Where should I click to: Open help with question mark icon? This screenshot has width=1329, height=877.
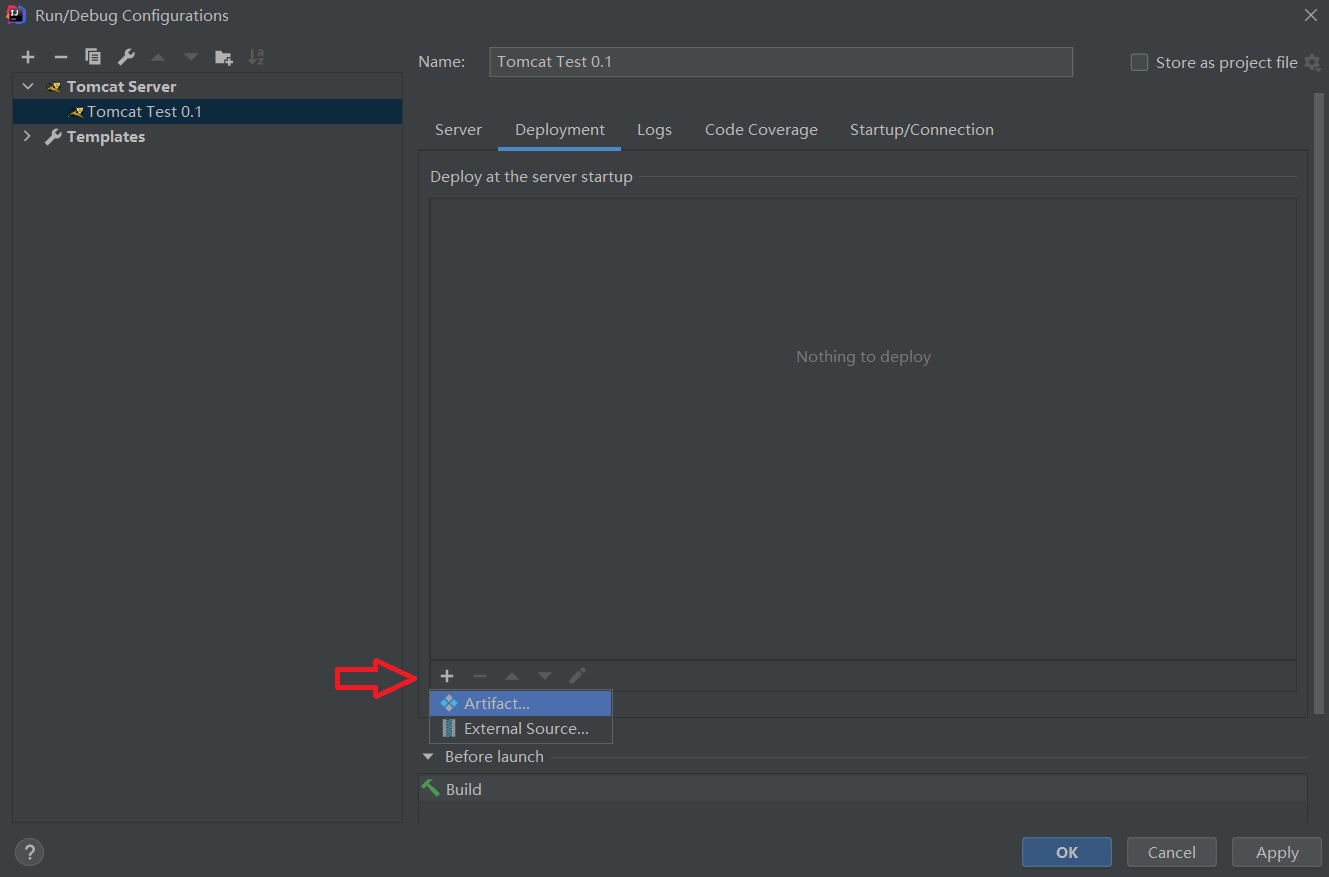[x=30, y=852]
